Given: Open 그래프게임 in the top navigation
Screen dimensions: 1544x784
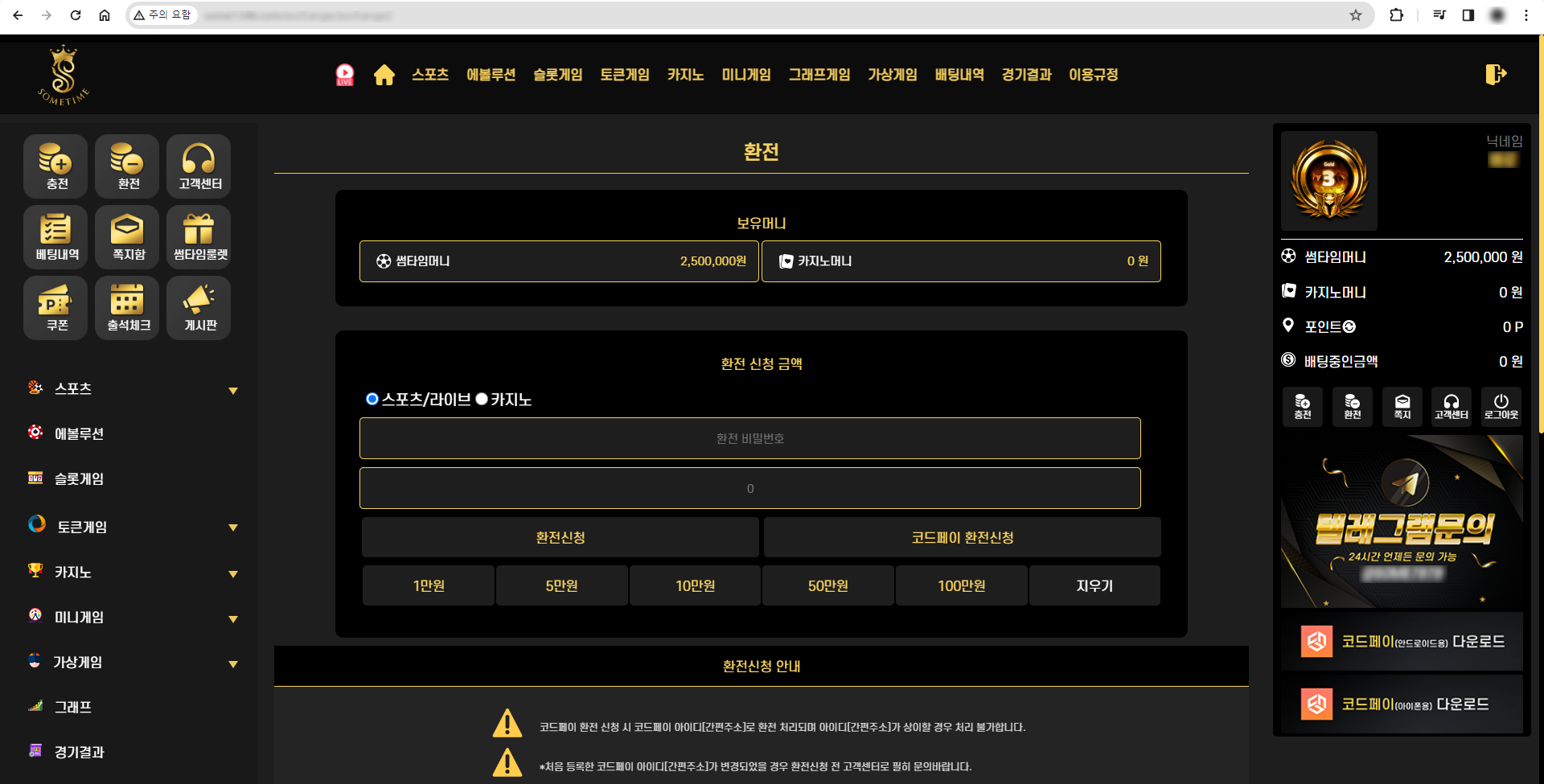Looking at the screenshot, I should click(819, 75).
